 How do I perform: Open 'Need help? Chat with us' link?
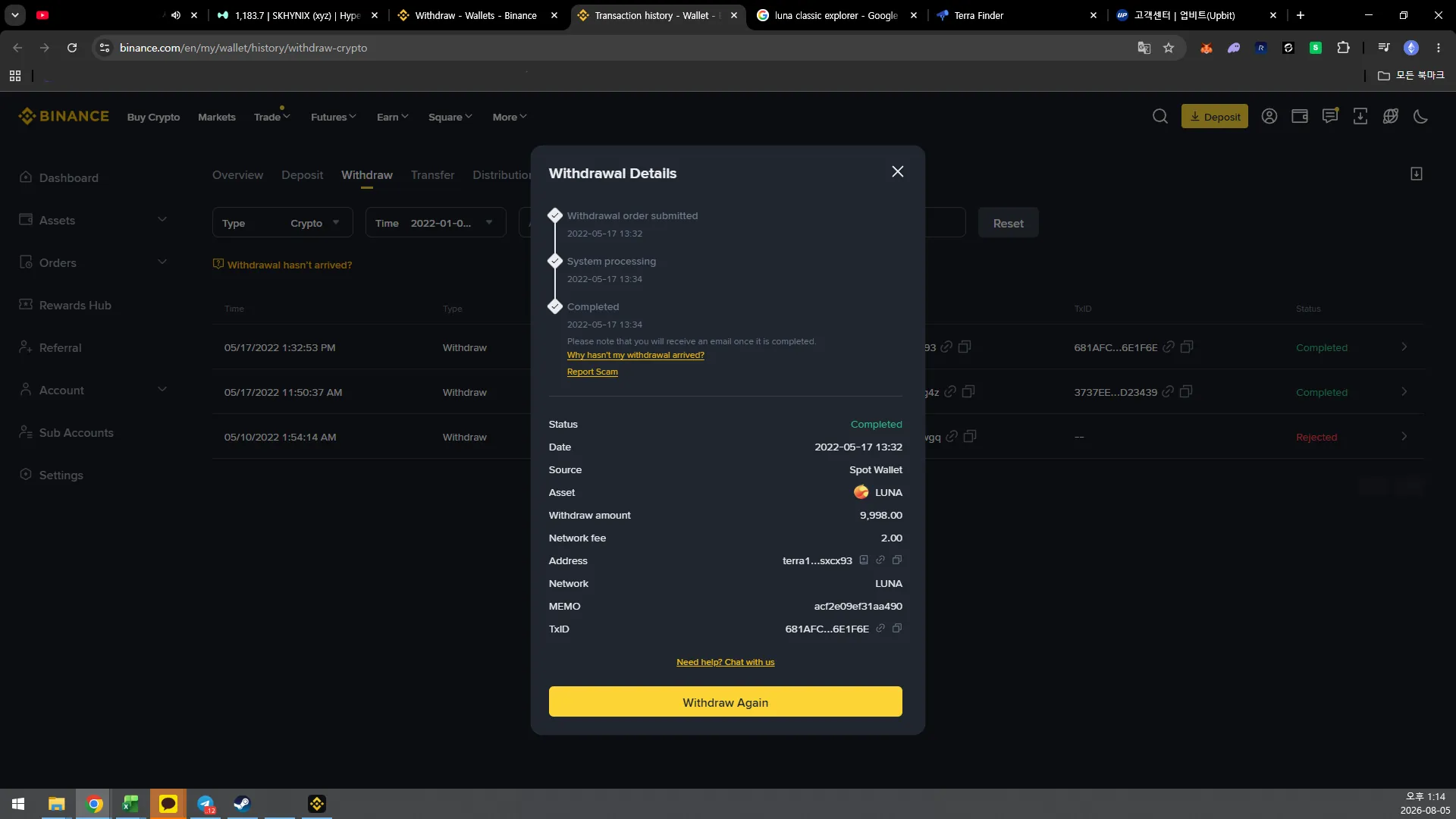(x=725, y=662)
